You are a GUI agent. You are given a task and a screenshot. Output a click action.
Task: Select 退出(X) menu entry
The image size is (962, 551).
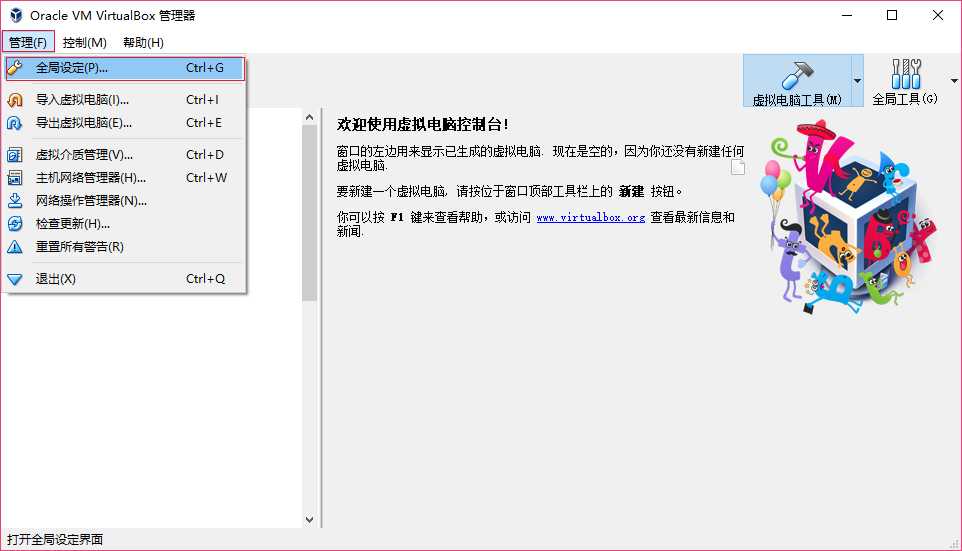pyautogui.click(x=125, y=279)
